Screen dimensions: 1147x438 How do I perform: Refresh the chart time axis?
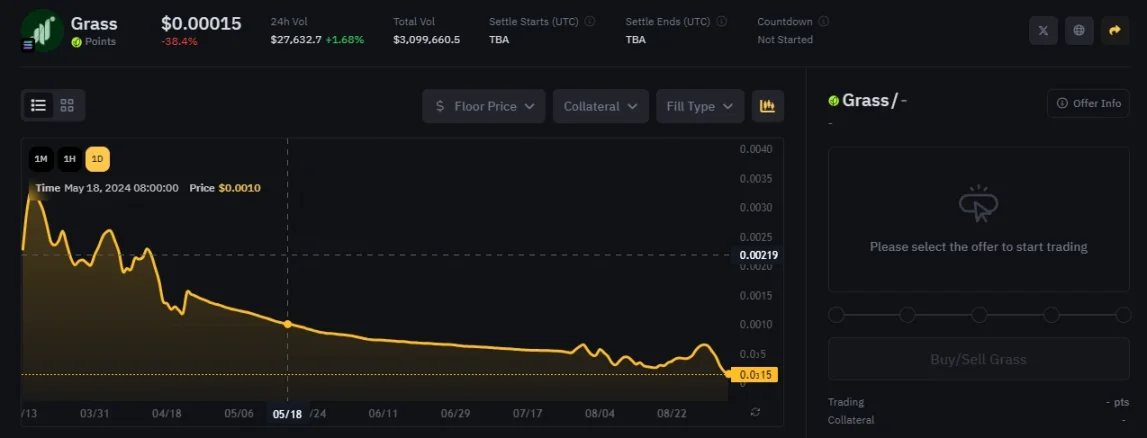pyautogui.click(x=756, y=412)
